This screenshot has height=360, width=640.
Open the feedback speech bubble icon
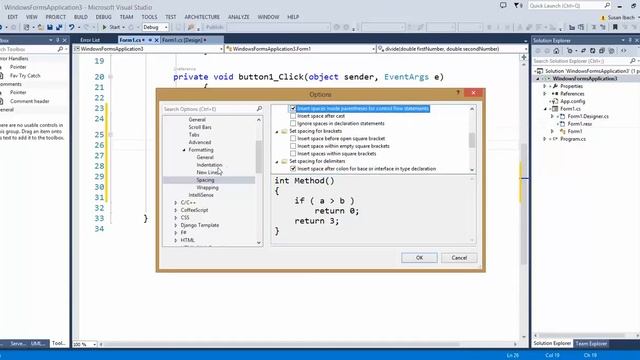(x=503, y=5)
